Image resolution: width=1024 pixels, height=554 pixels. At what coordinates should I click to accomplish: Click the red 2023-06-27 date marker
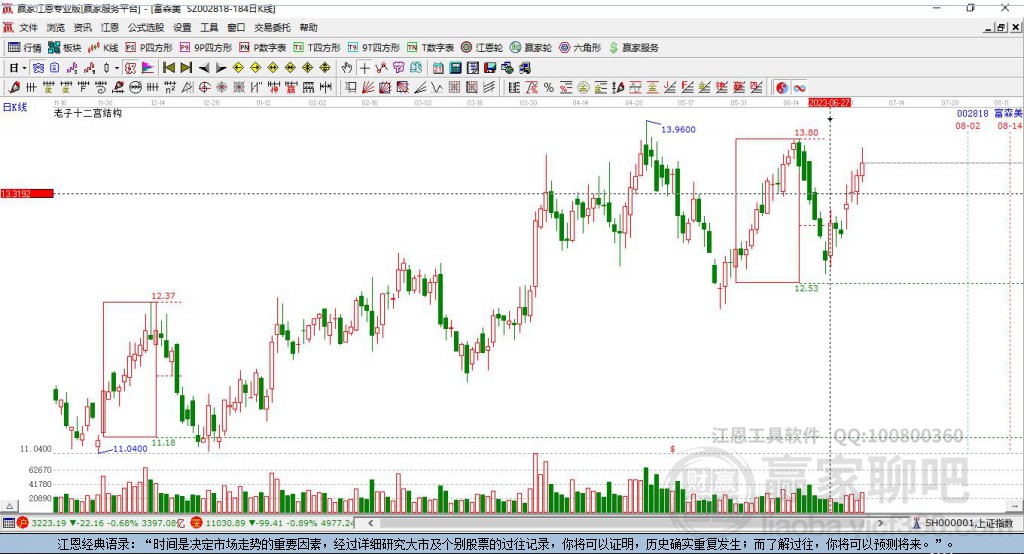click(830, 103)
